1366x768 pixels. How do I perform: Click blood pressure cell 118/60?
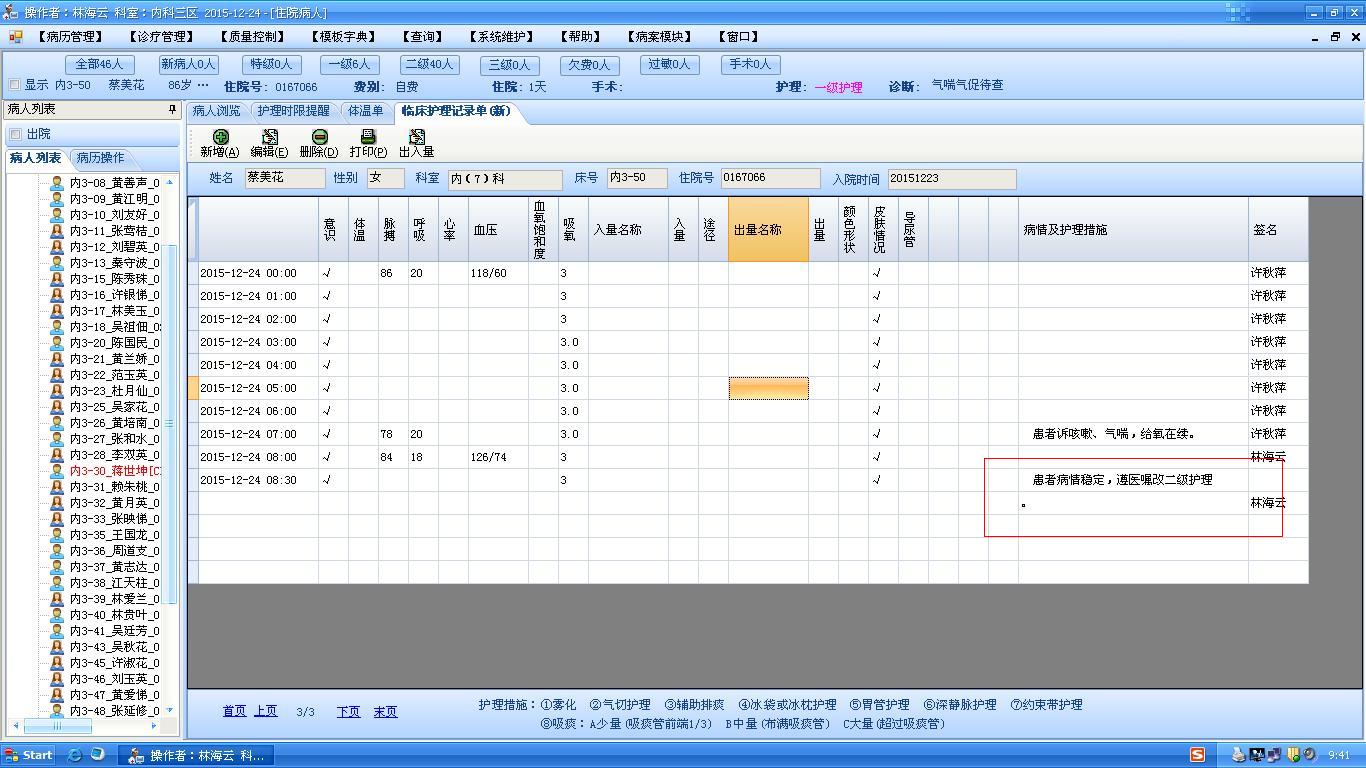click(x=498, y=273)
